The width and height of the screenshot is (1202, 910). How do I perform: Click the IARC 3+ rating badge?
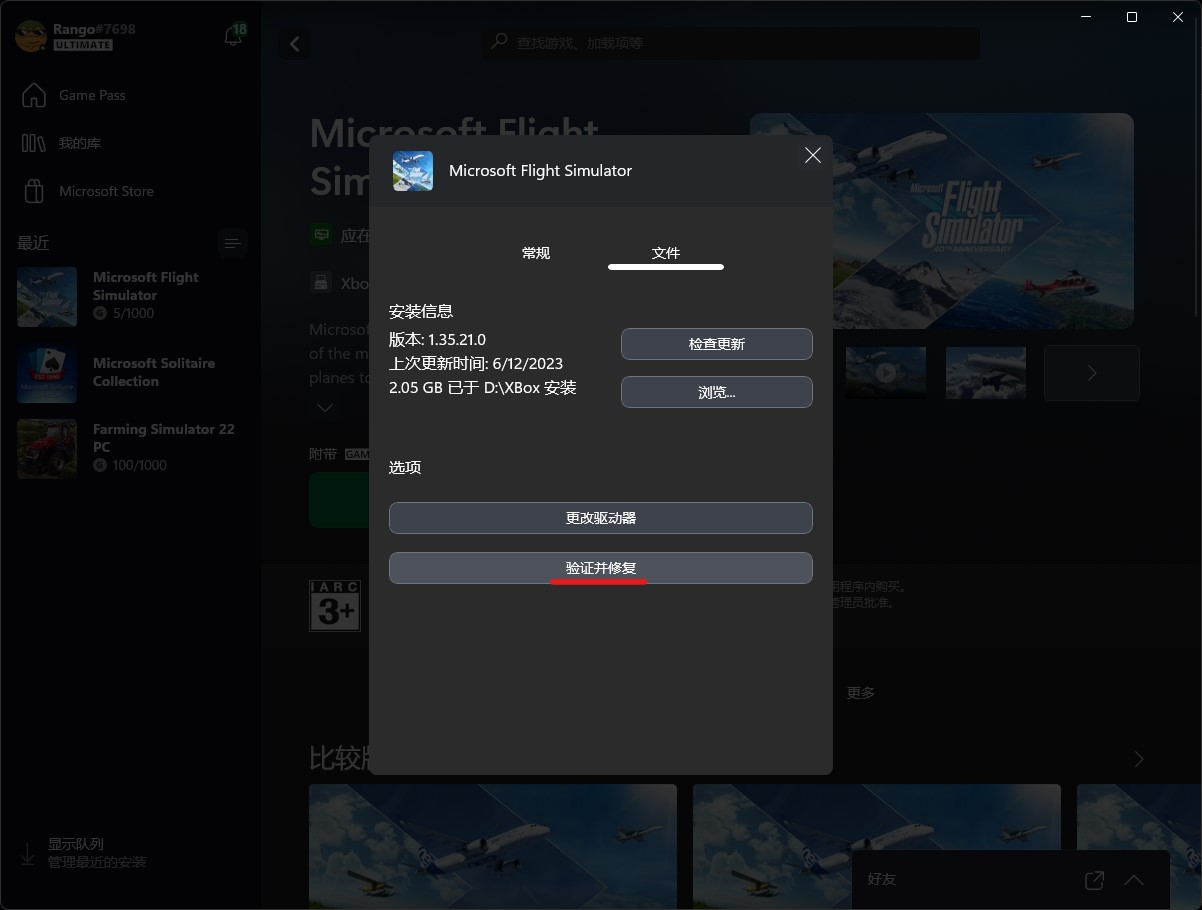click(334, 605)
